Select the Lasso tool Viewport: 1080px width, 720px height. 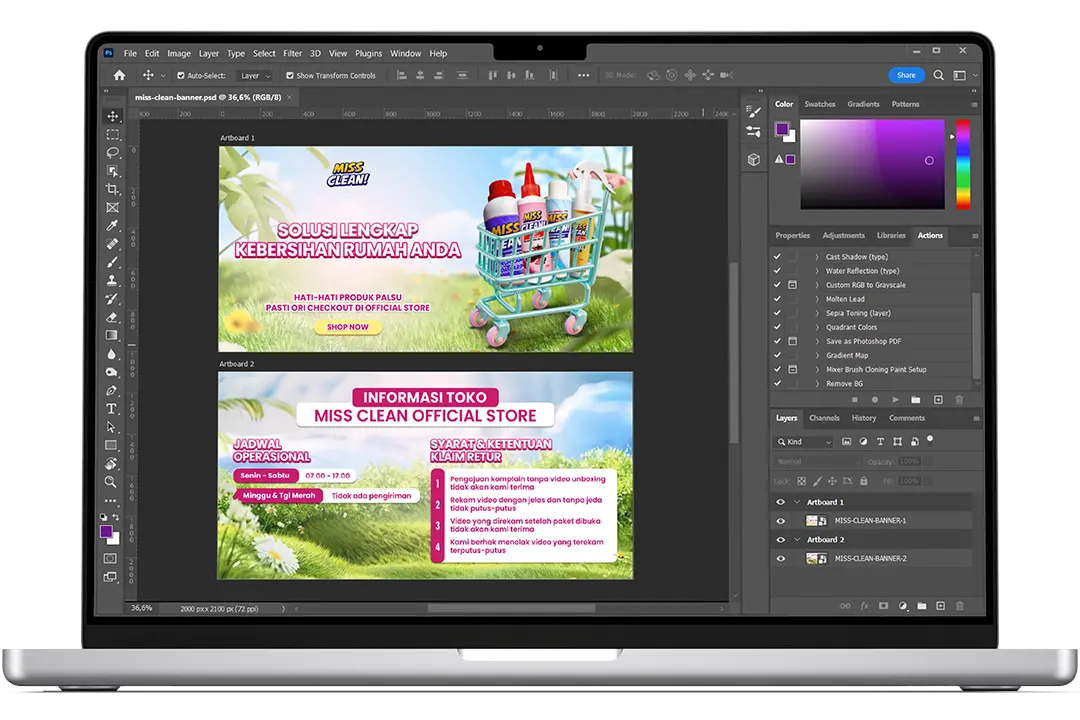(112, 153)
